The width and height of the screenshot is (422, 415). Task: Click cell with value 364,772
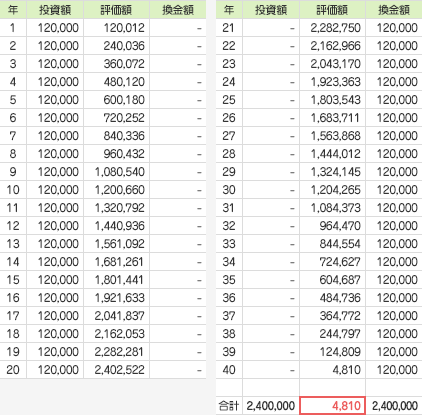tap(333, 316)
